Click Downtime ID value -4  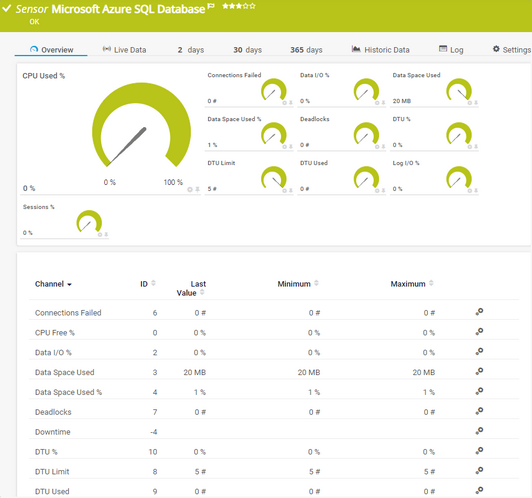click(x=154, y=432)
